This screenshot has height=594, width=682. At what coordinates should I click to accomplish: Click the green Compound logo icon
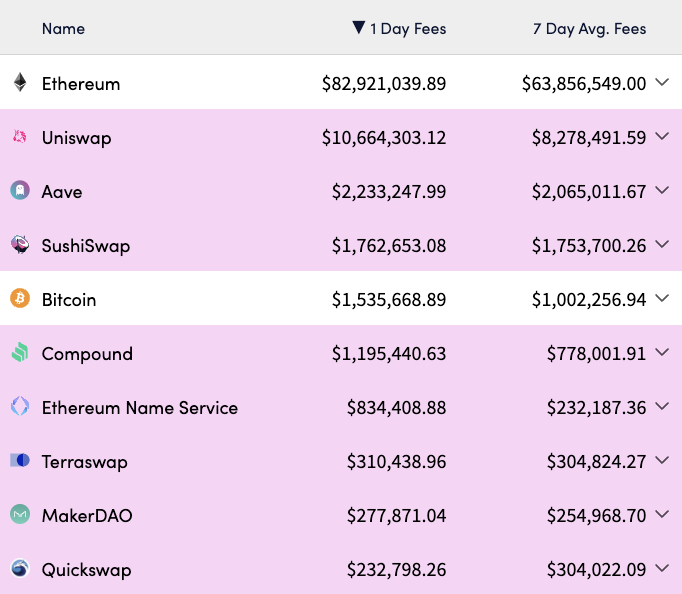[20, 352]
